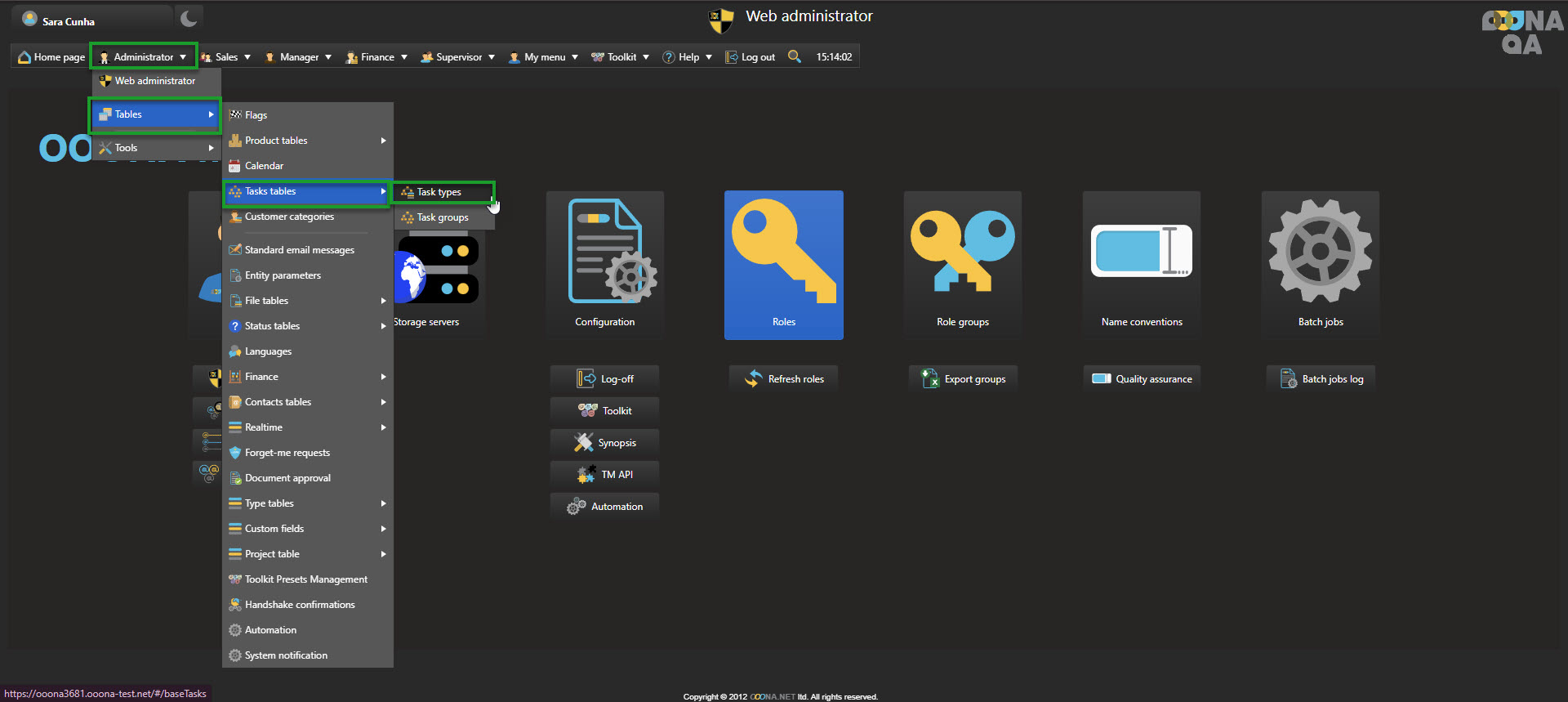Select Task groups from submenu

(x=443, y=217)
